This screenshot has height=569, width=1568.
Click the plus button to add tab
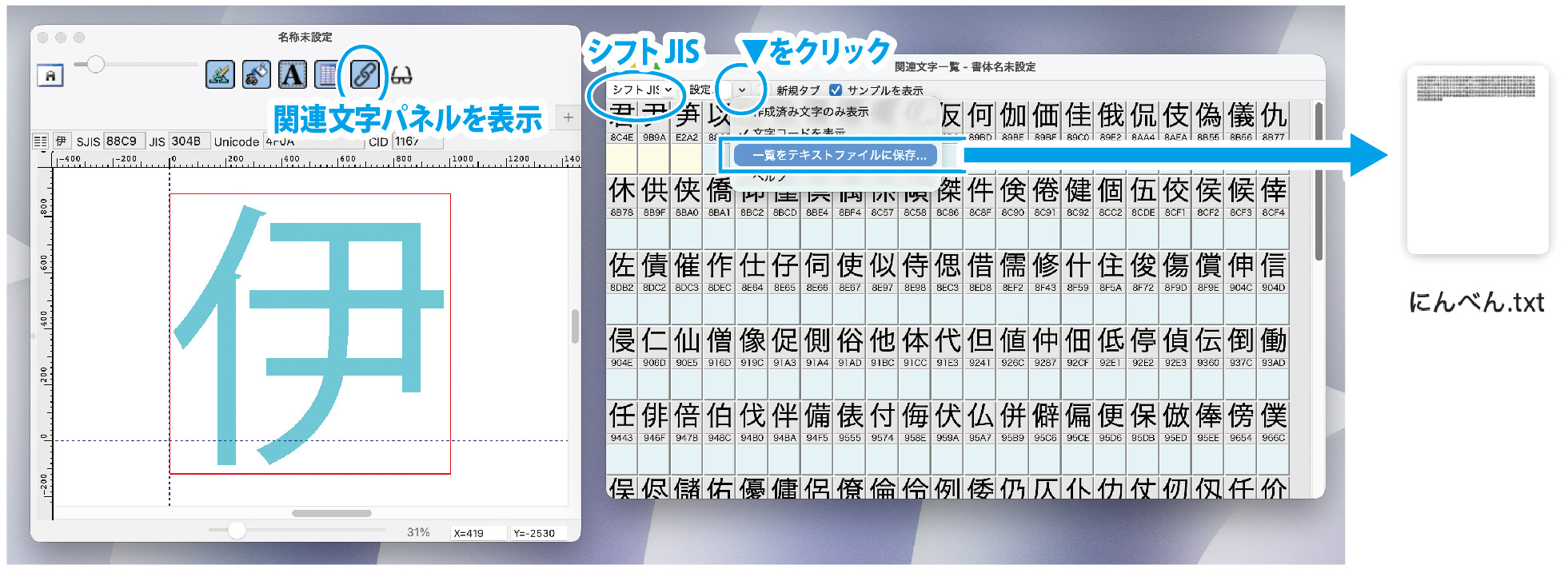coord(568,117)
